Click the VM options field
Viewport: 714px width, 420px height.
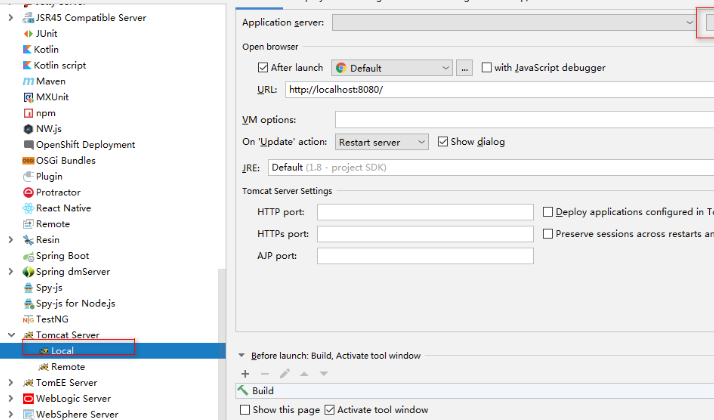524,120
